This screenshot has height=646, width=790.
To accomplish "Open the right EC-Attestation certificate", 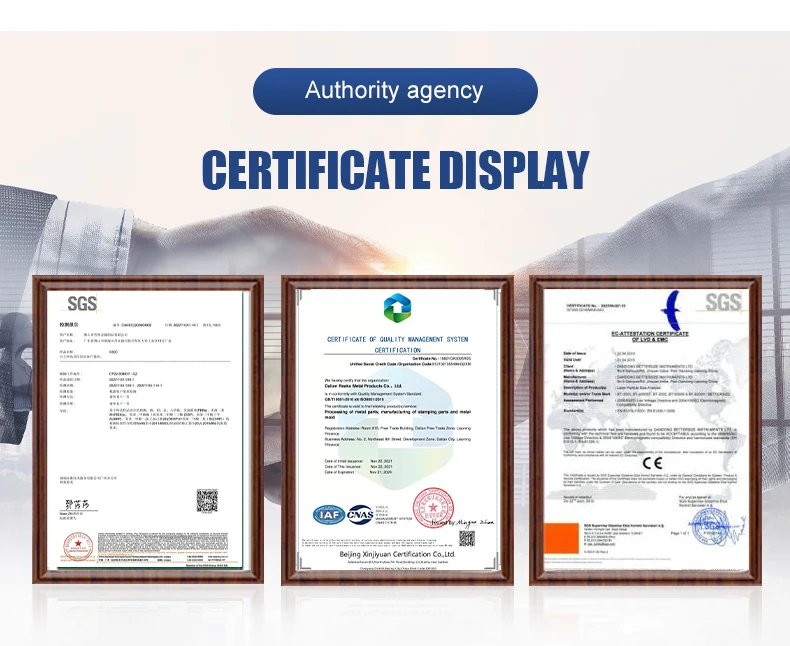I will [645, 430].
